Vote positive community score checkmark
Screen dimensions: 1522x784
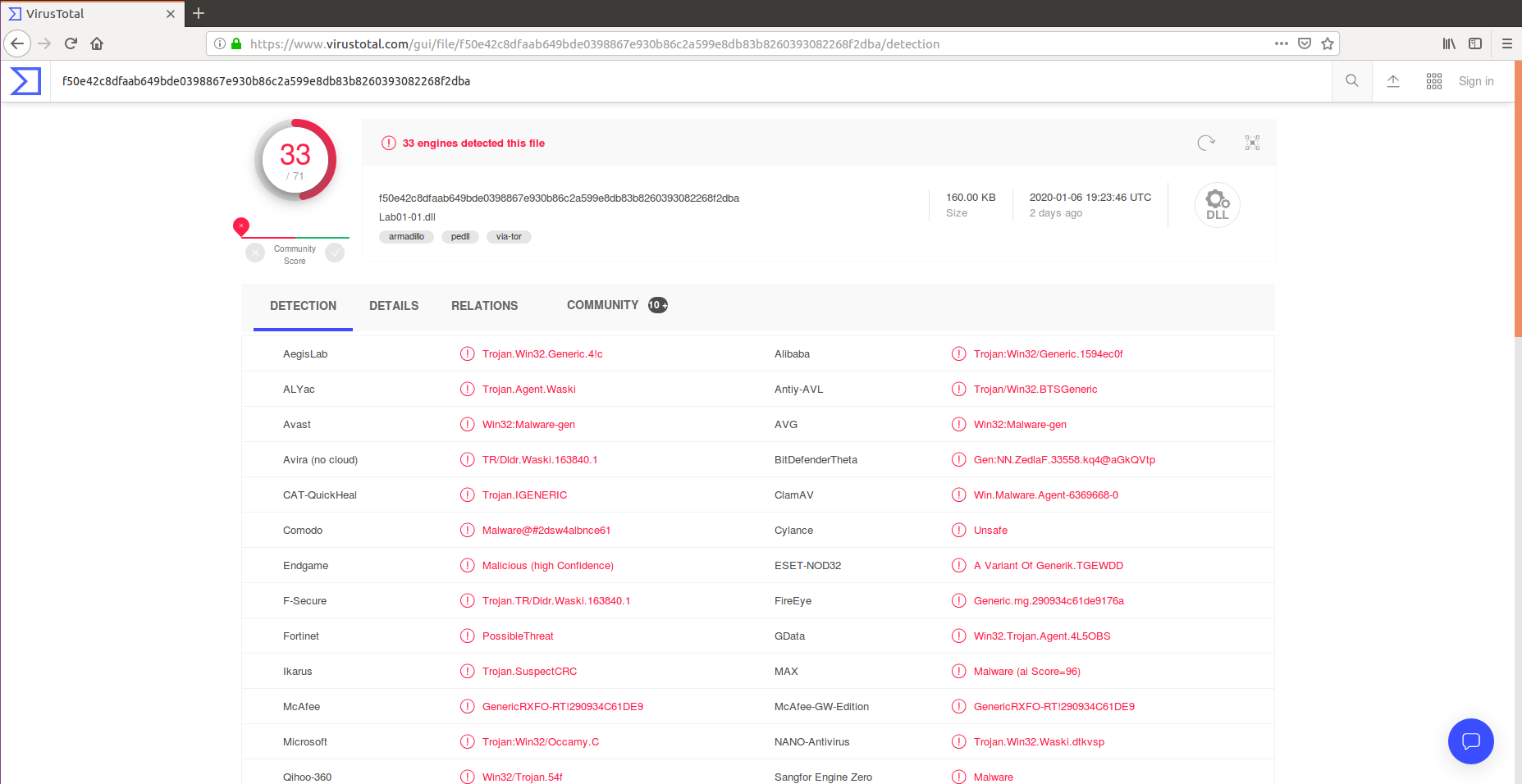click(335, 253)
